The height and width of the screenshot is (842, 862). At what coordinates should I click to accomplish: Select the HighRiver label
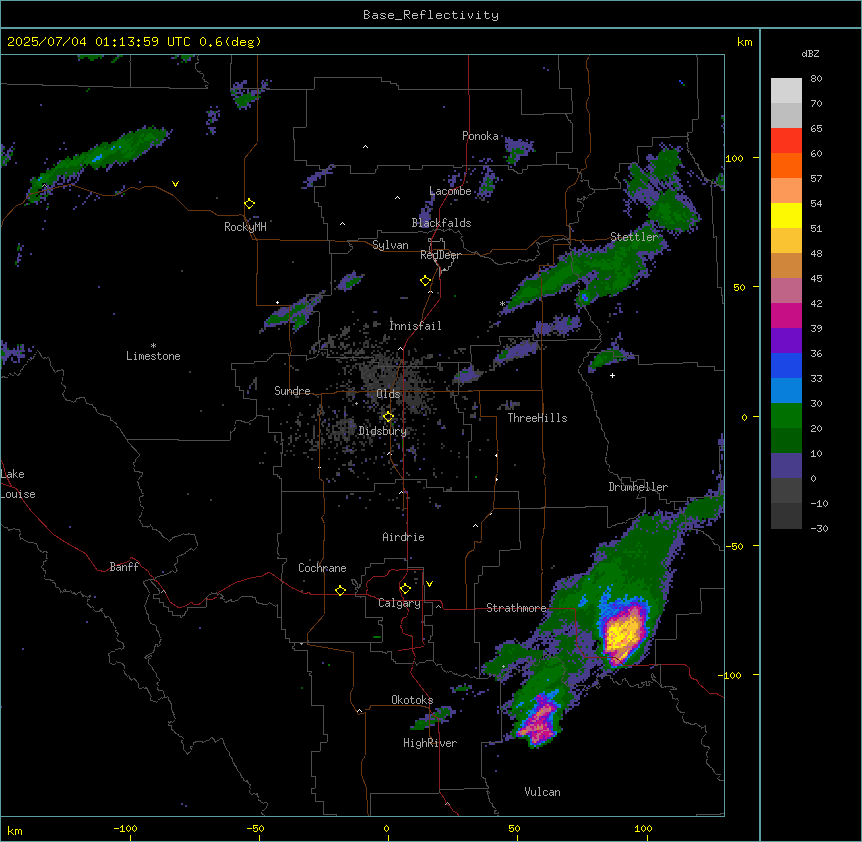pyautogui.click(x=430, y=743)
